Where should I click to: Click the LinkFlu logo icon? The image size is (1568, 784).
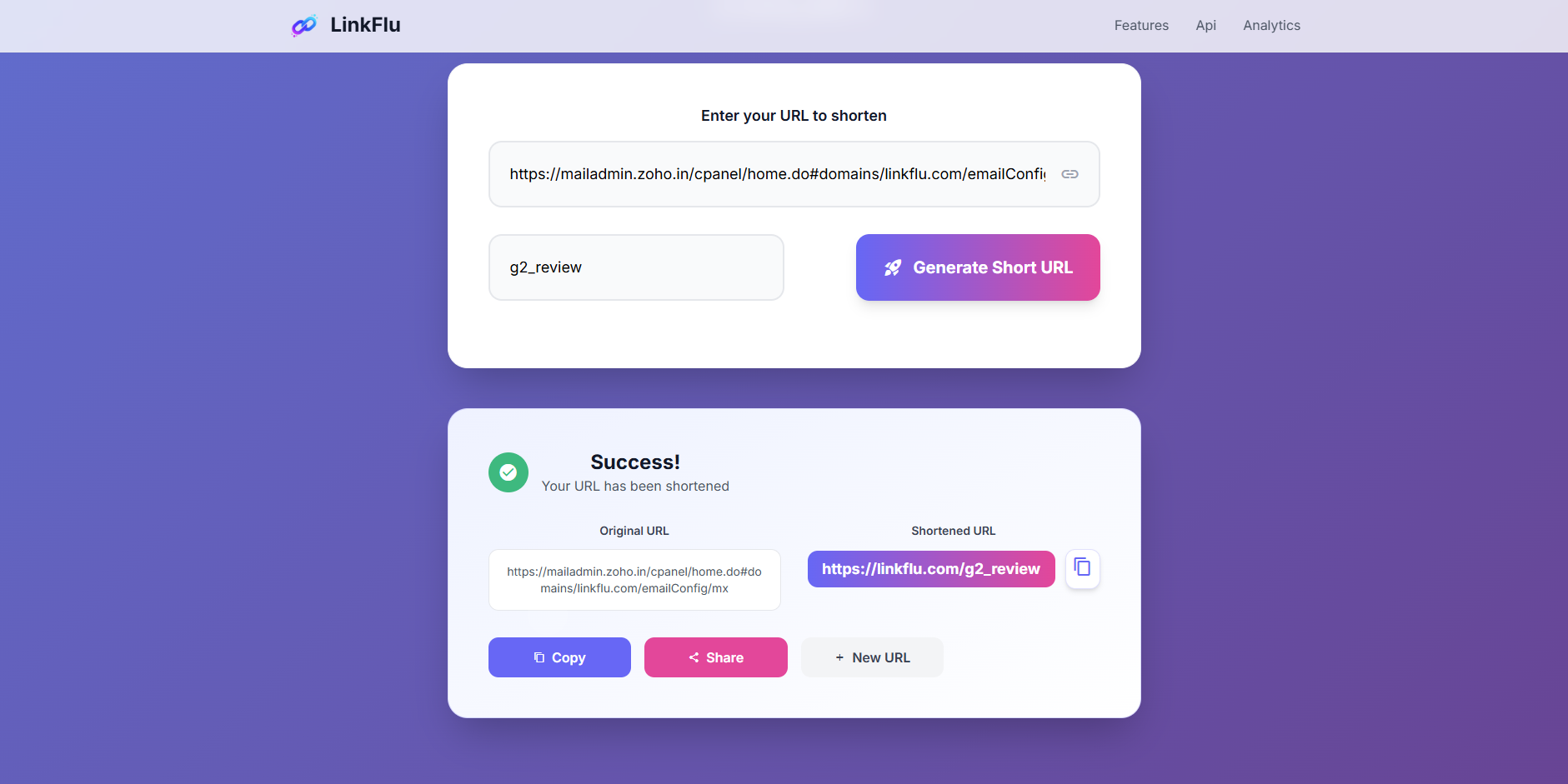[x=303, y=25]
